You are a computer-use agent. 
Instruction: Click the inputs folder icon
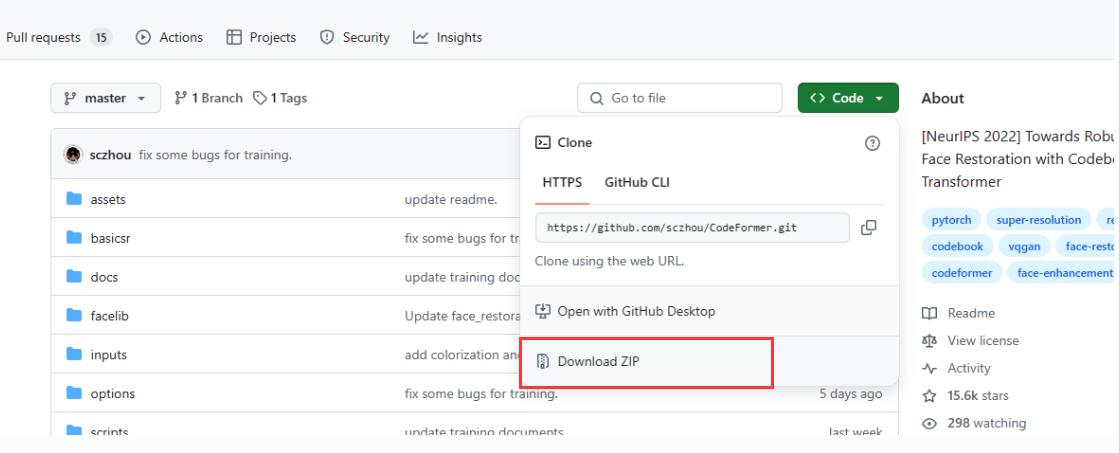74,354
